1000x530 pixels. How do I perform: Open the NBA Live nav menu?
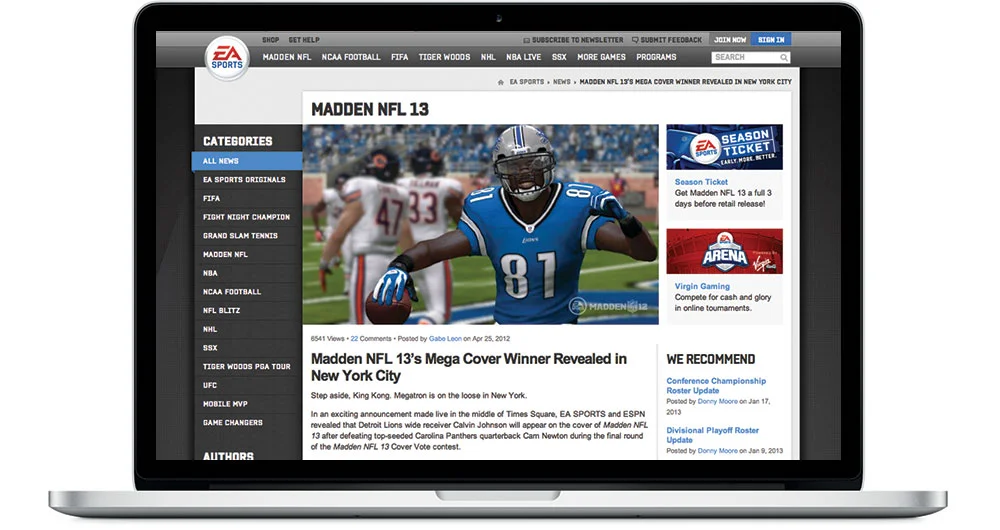pyautogui.click(x=524, y=57)
